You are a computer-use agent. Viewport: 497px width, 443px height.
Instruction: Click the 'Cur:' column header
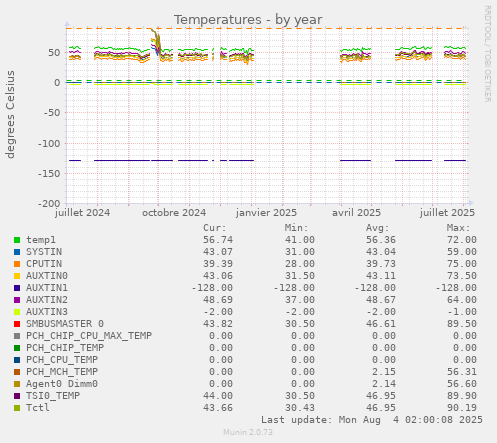(x=215, y=228)
